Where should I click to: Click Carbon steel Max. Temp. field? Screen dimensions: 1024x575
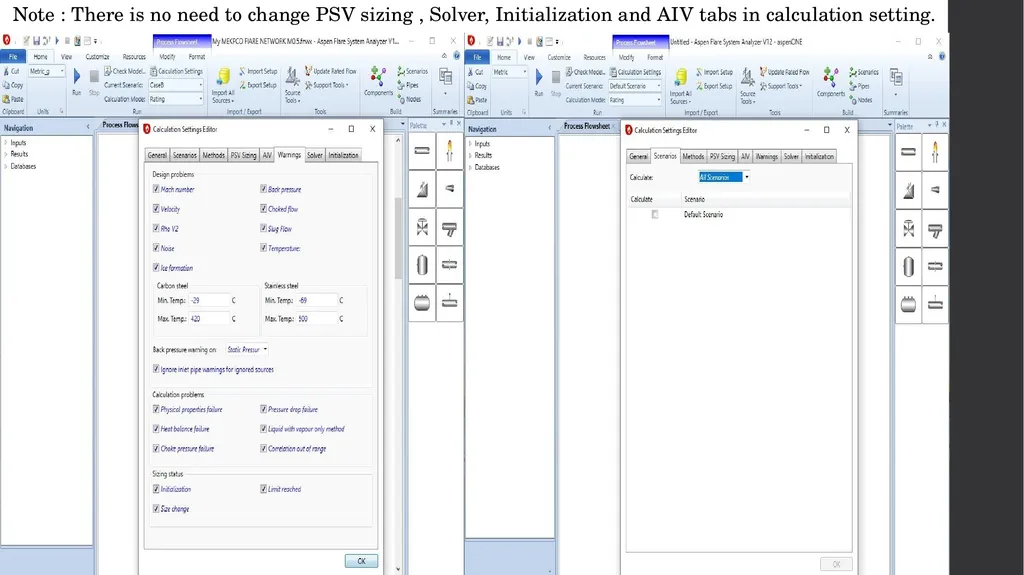click(209, 319)
